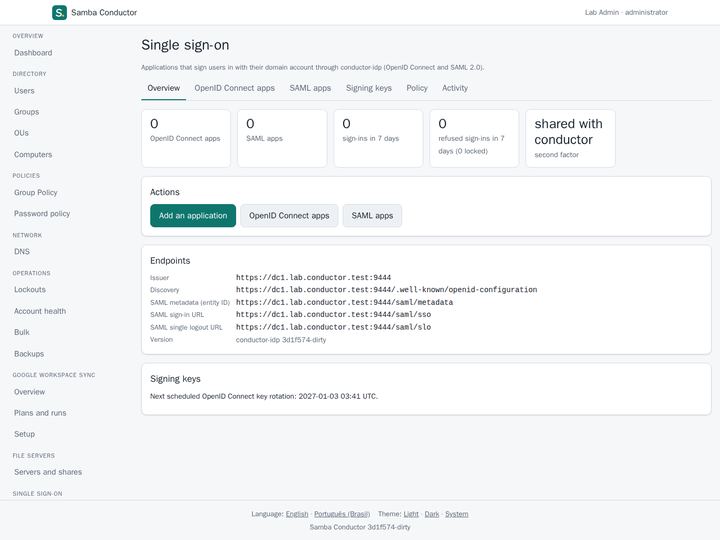Switch to the Policy tab
This screenshot has width=720, height=540.
tap(417, 88)
